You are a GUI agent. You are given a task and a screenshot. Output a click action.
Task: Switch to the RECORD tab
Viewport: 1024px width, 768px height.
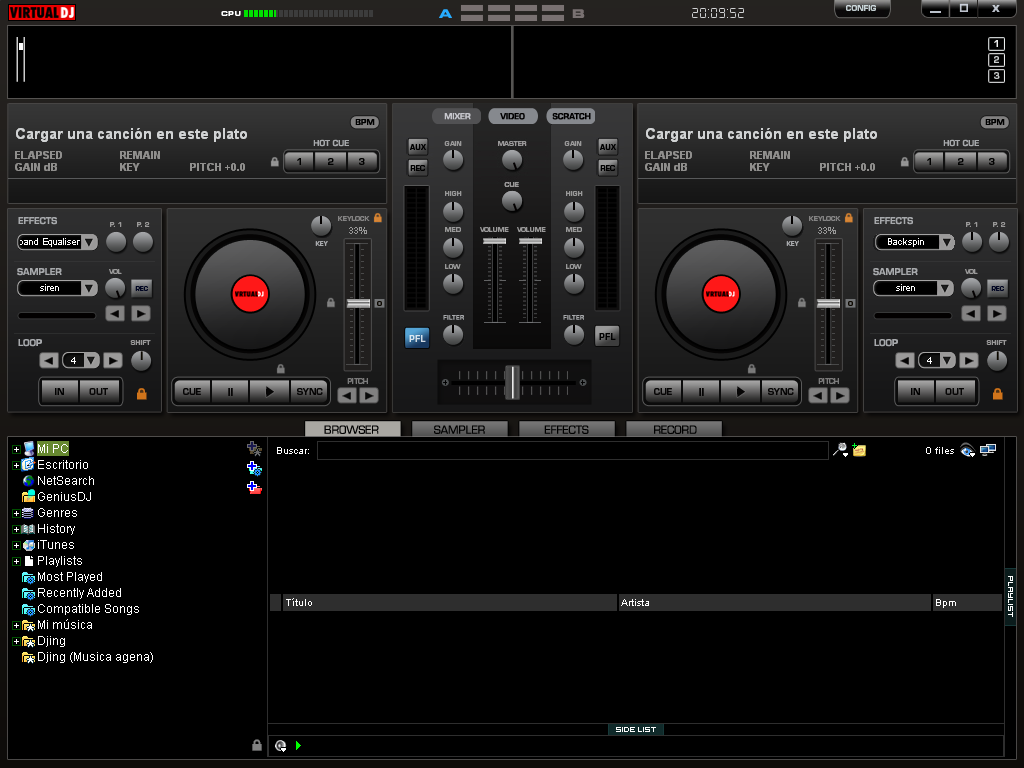[x=674, y=429]
